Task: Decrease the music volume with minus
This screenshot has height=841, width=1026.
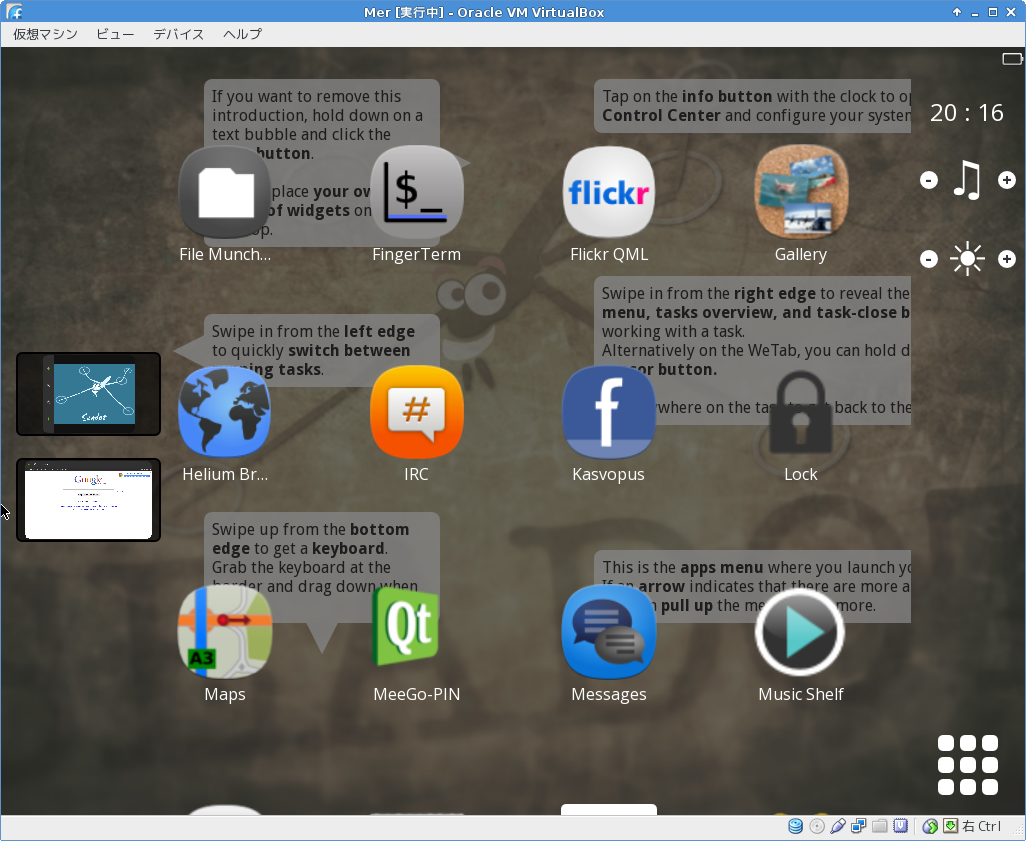Action: coord(929,180)
